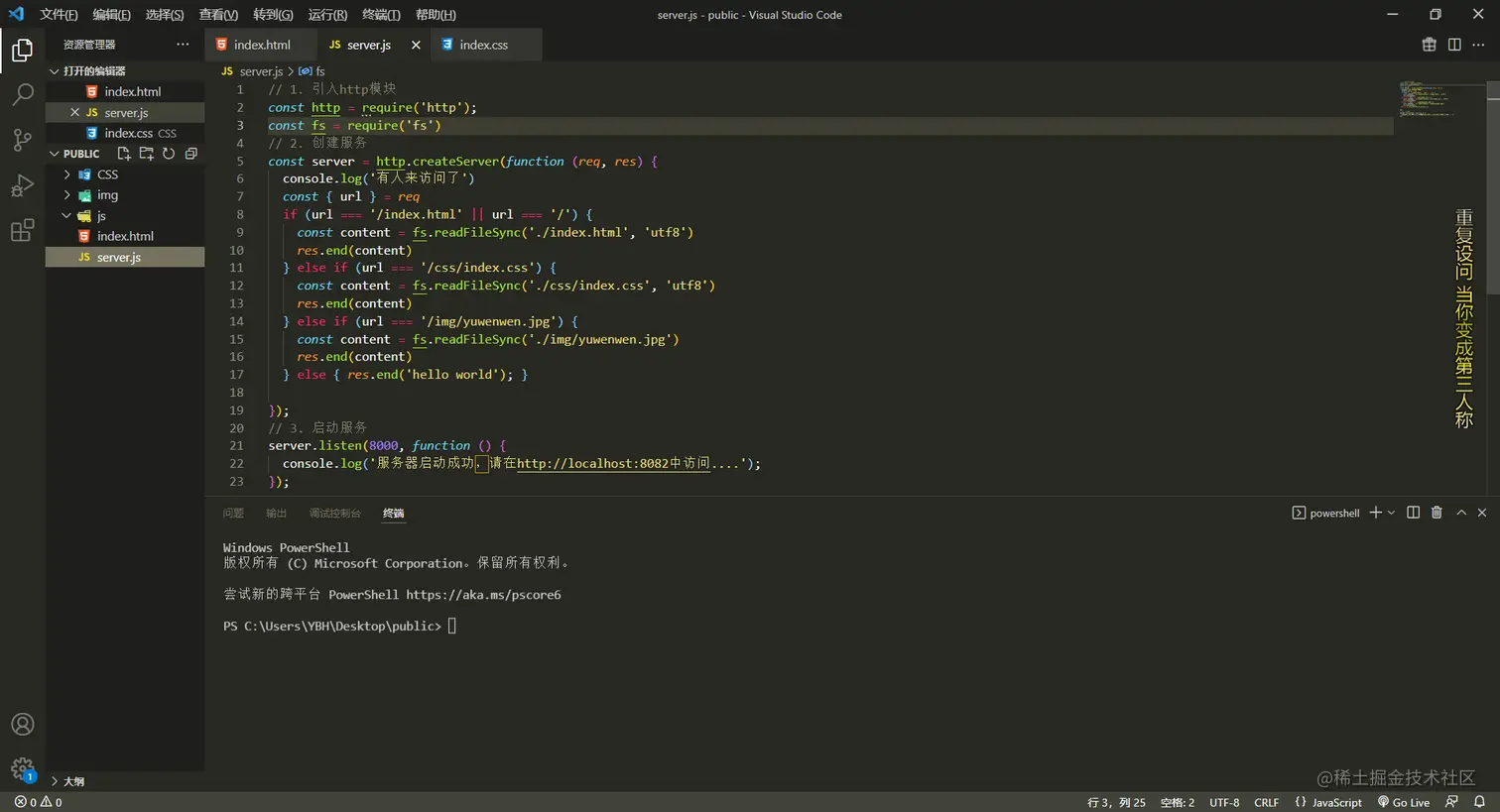The image size is (1500, 812).
Task: Open the Manage gear settings icon
Action: pyautogui.click(x=22, y=768)
